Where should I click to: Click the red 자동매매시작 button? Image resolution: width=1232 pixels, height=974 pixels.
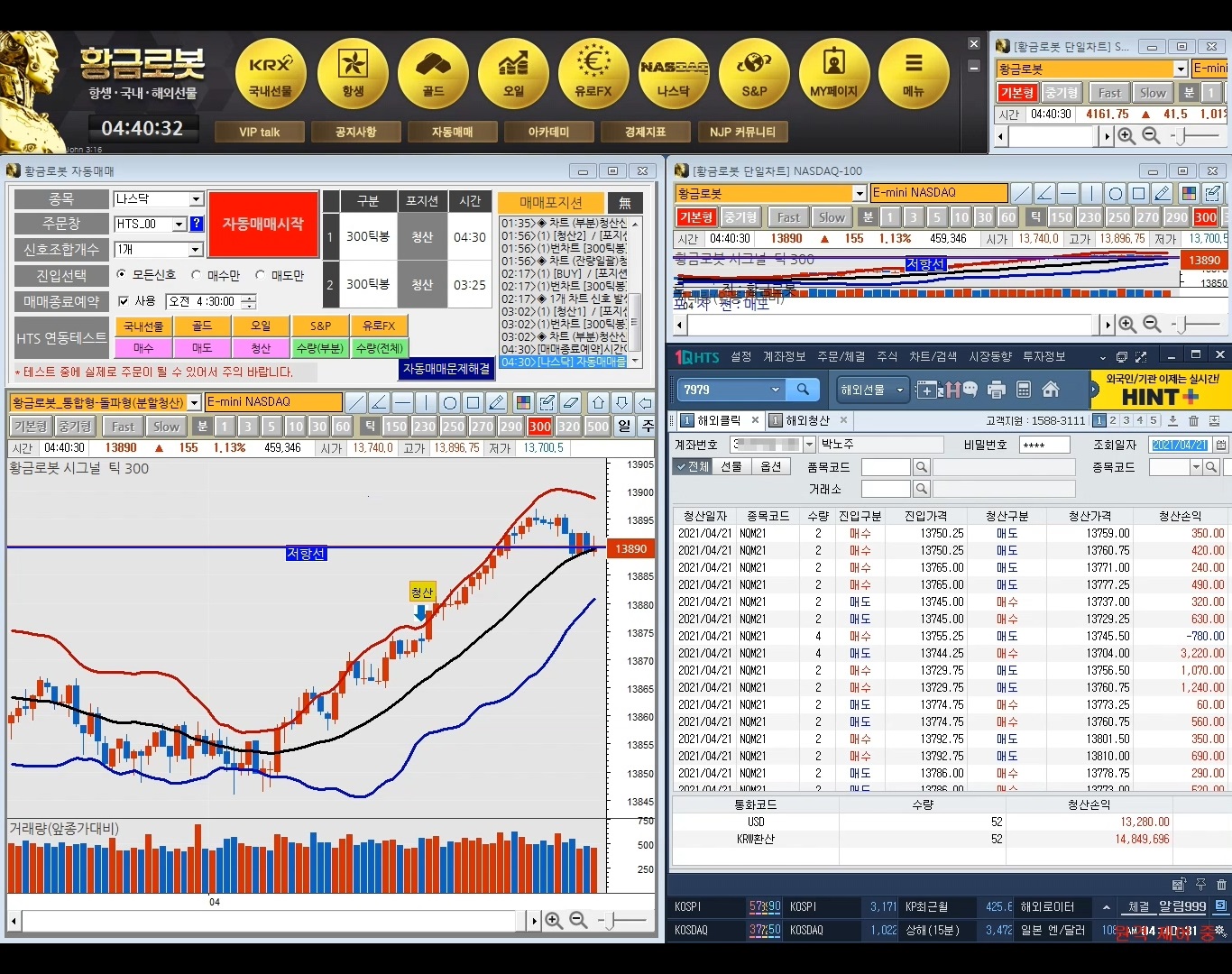click(x=263, y=224)
